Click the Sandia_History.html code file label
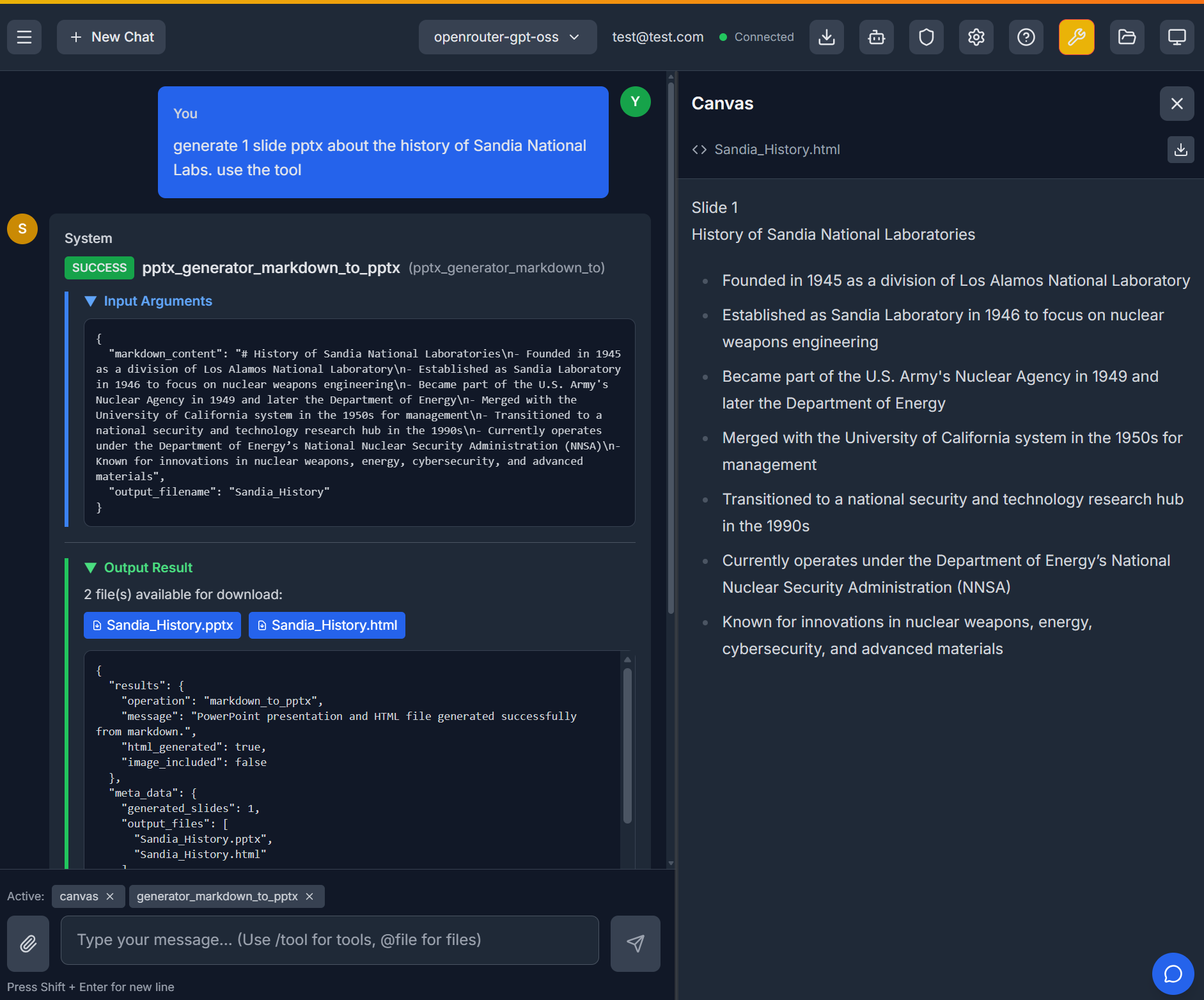Image resolution: width=1204 pixels, height=1000 pixels. click(766, 150)
